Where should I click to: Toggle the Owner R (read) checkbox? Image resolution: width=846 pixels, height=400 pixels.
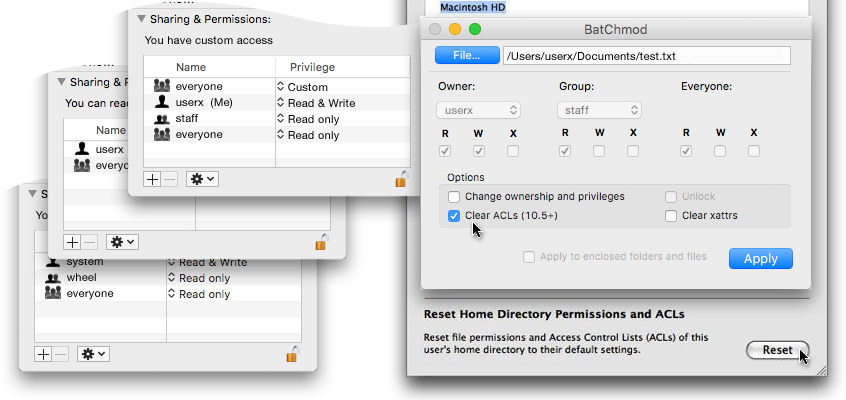point(445,151)
